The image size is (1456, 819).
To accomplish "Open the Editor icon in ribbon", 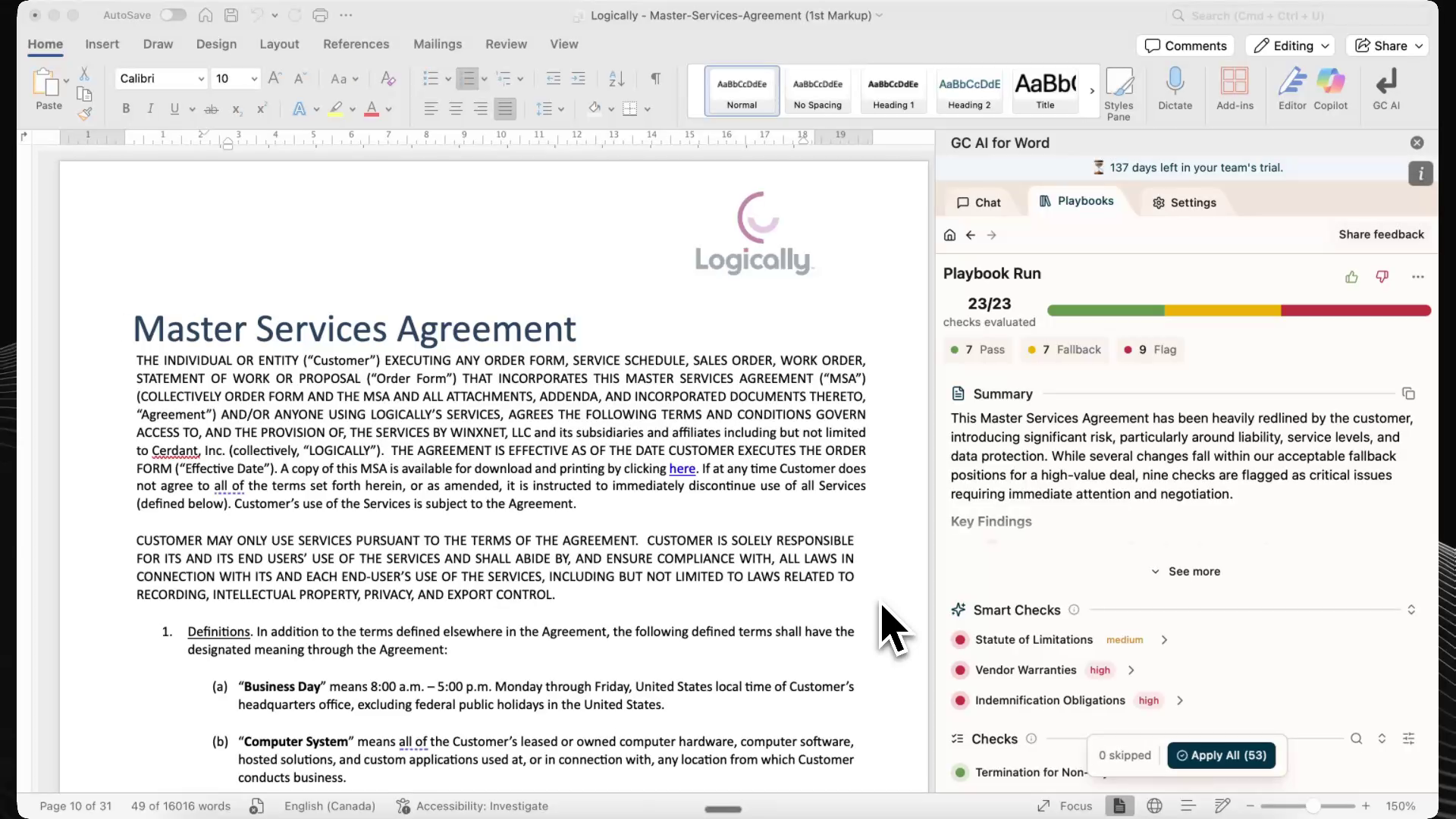I will 1291,82.
